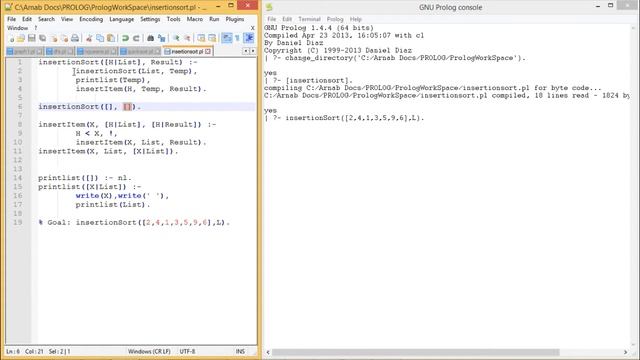Open the Tools menu
This screenshot has height=360, width=640.
pos(173,19)
